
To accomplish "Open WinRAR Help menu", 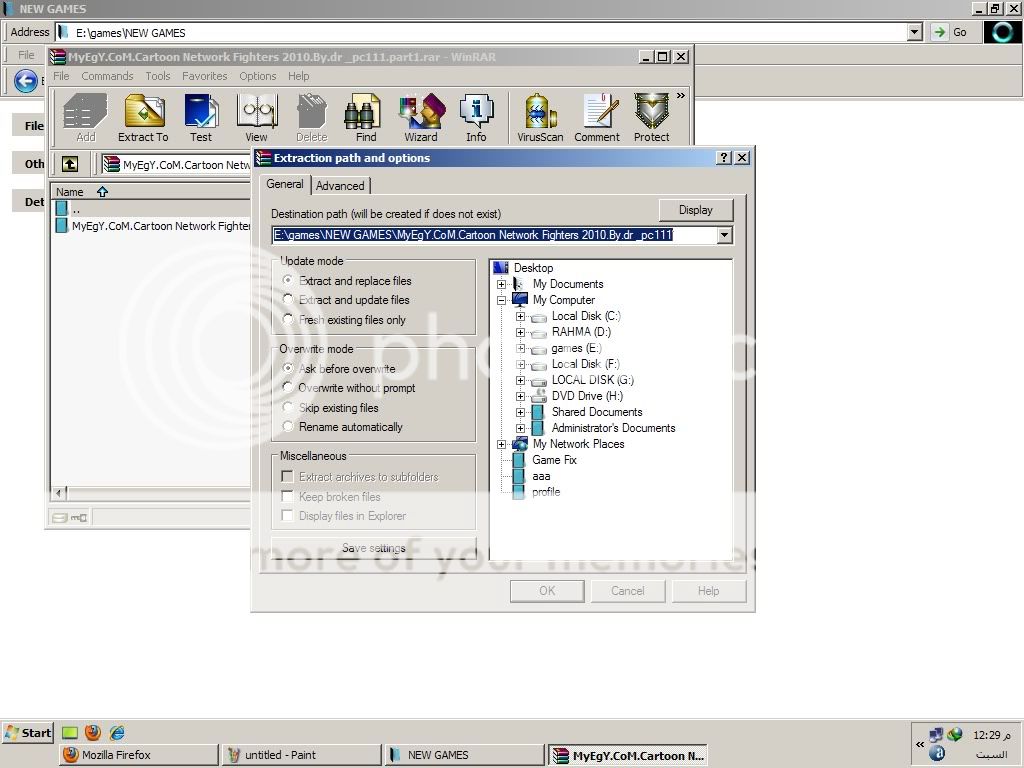I will point(298,76).
